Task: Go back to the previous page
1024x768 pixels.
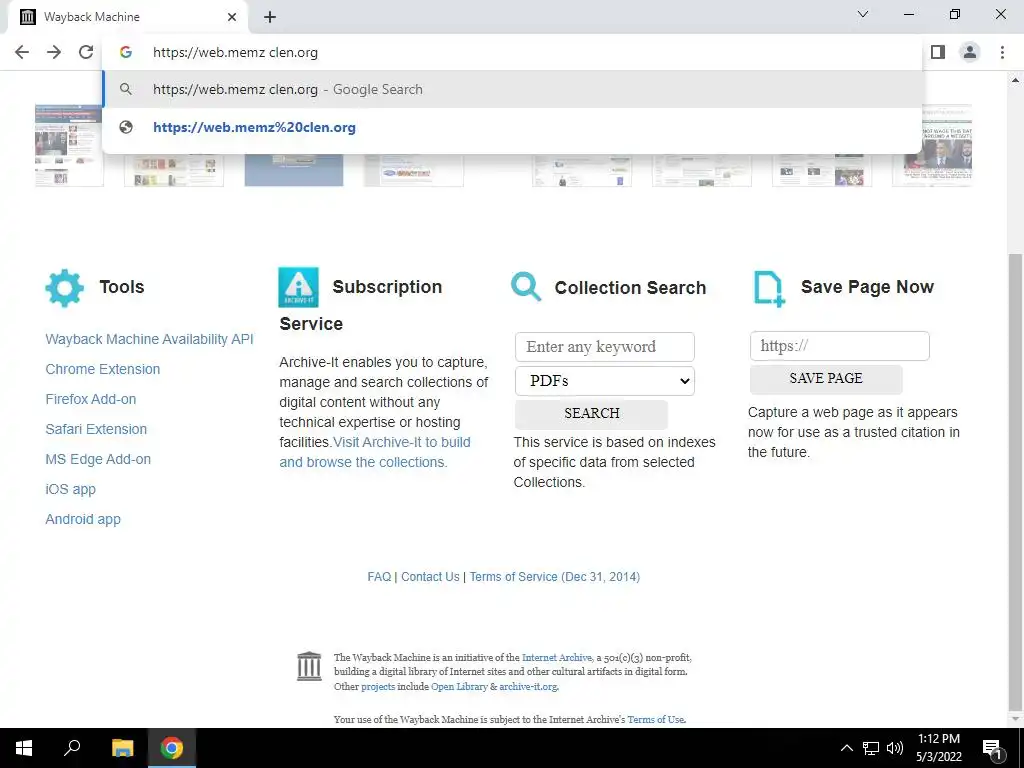Action: [x=22, y=52]
